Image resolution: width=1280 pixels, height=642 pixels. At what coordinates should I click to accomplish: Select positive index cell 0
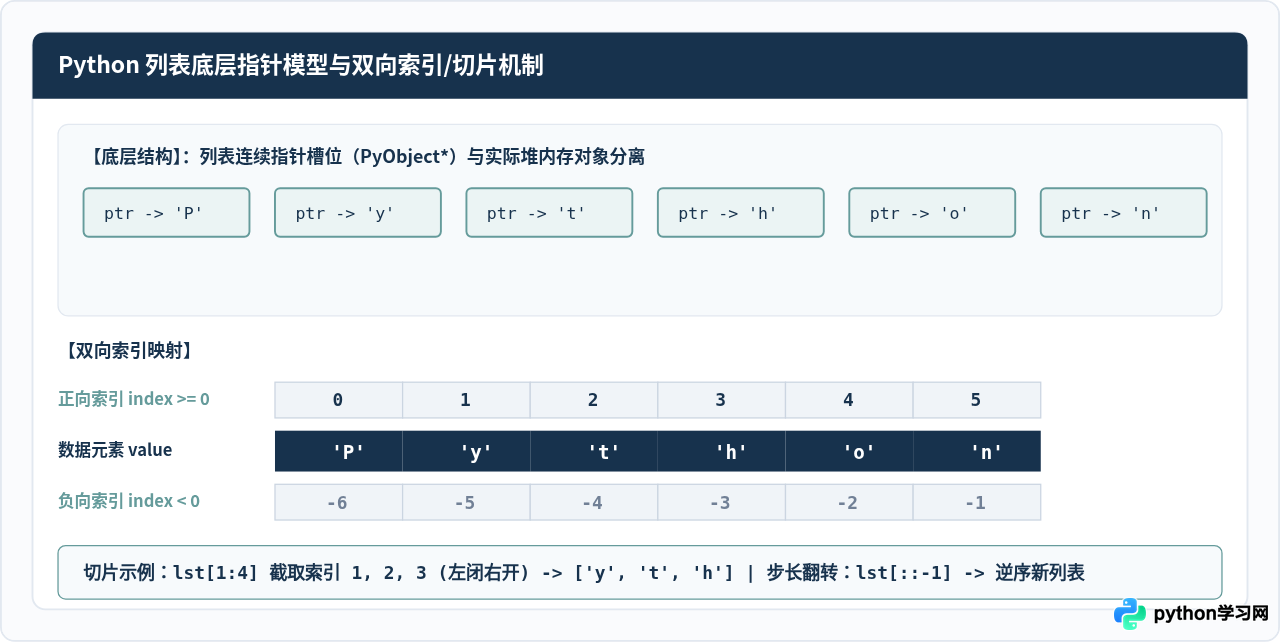click(339, 400)
